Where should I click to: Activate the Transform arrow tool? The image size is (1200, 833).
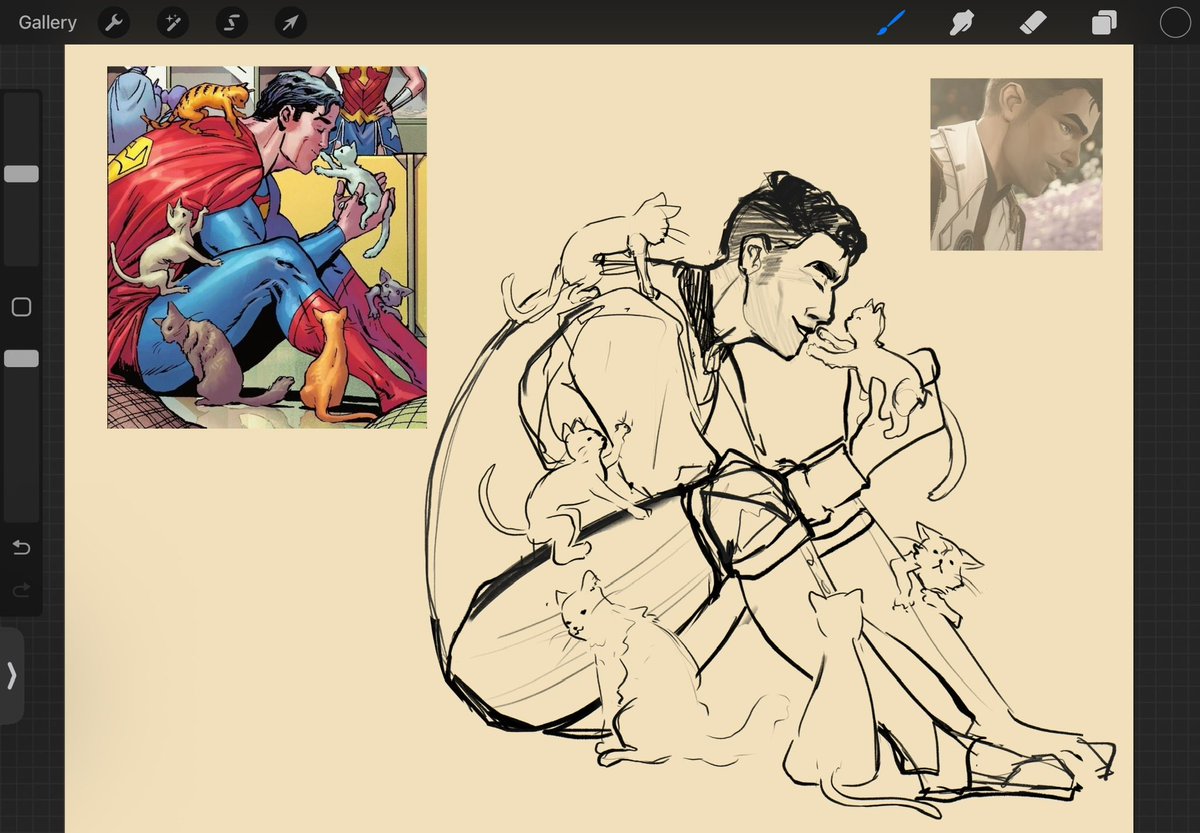[x=291, y=23]
